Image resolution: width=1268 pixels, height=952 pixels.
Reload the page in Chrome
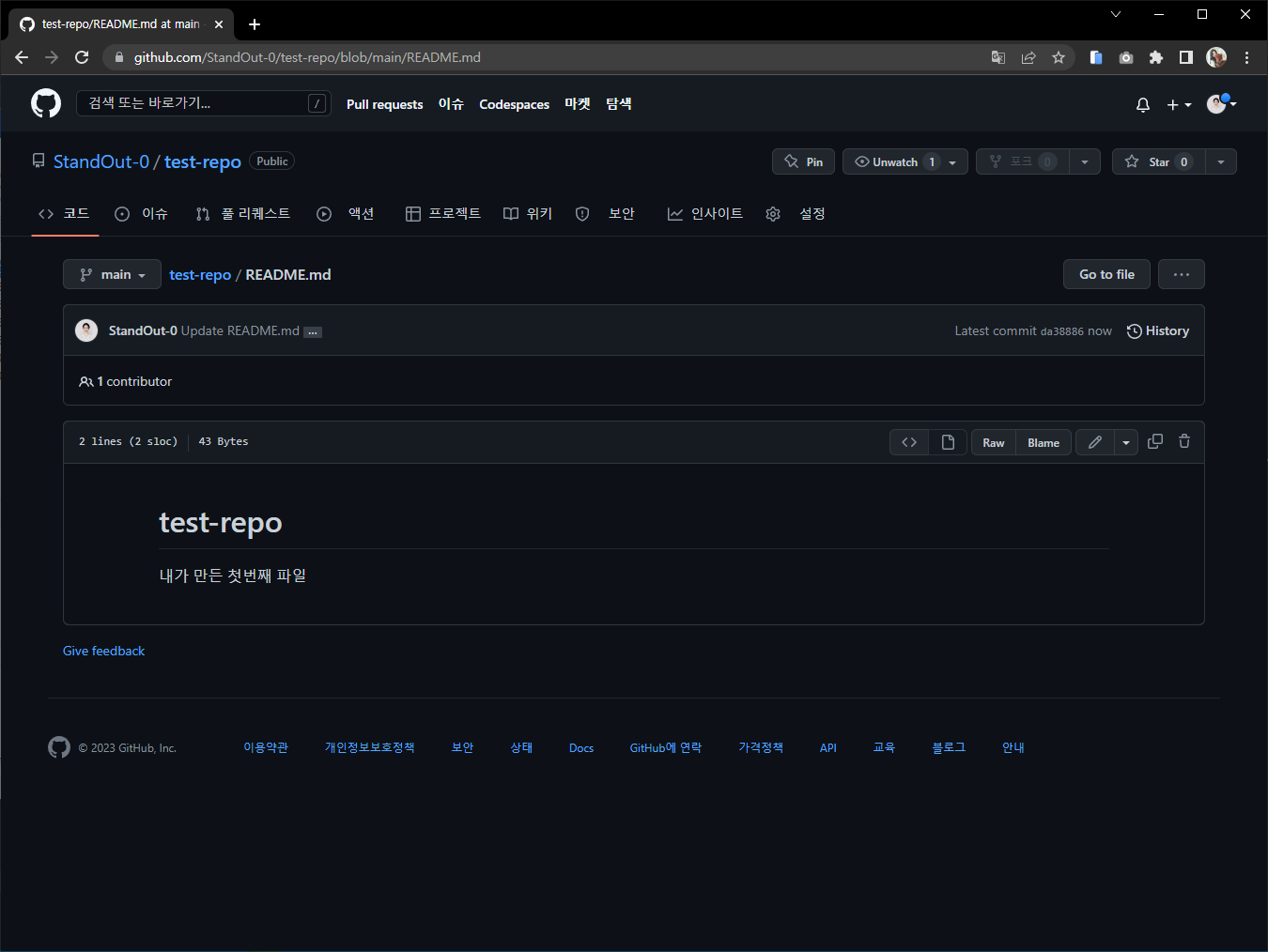click(x=82, y=57)
